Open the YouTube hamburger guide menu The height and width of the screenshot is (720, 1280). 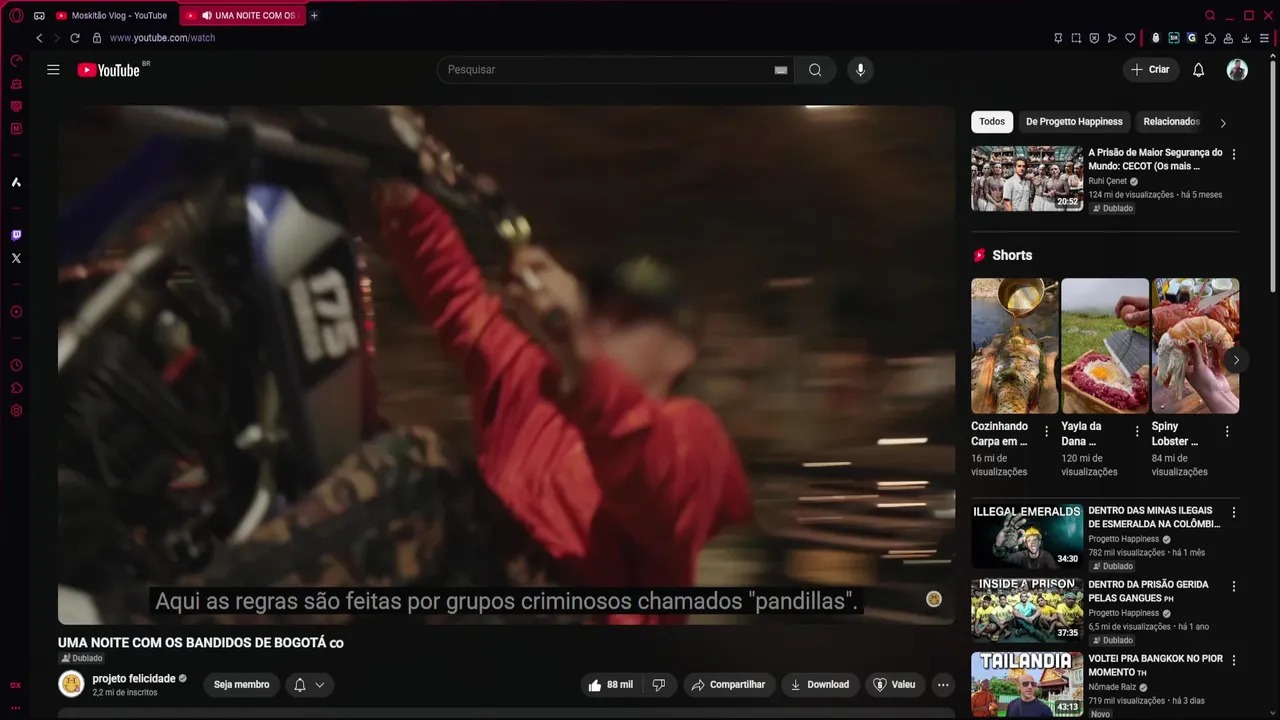pyautogui.click(x=53, y=70)
